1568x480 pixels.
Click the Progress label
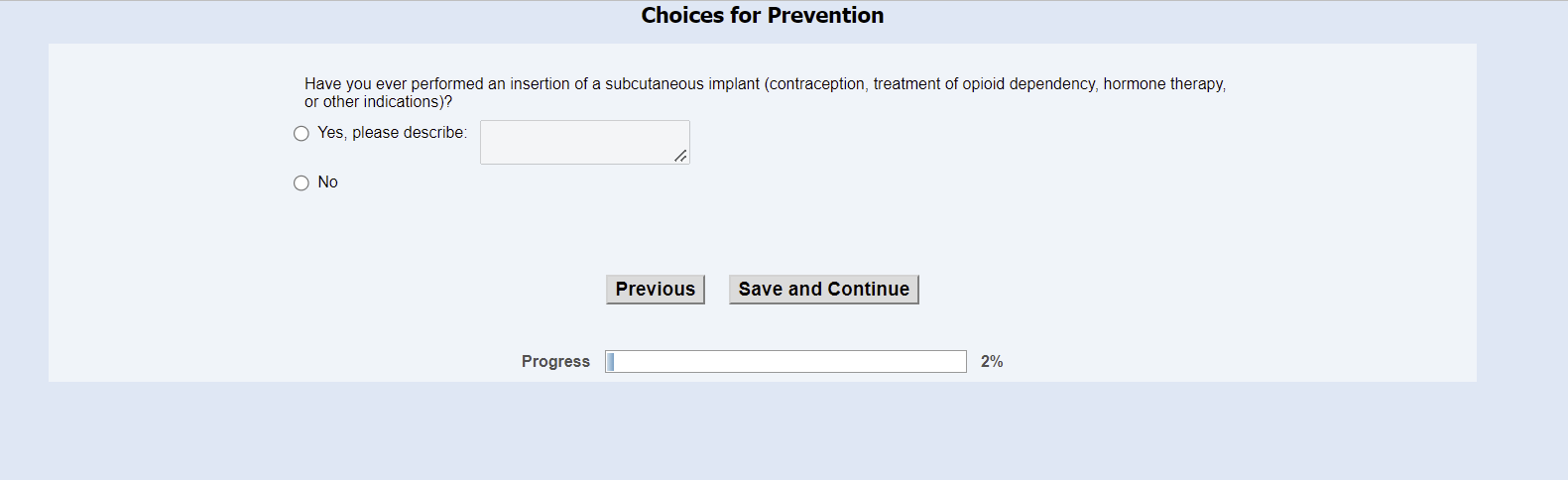tap(555, 362)
